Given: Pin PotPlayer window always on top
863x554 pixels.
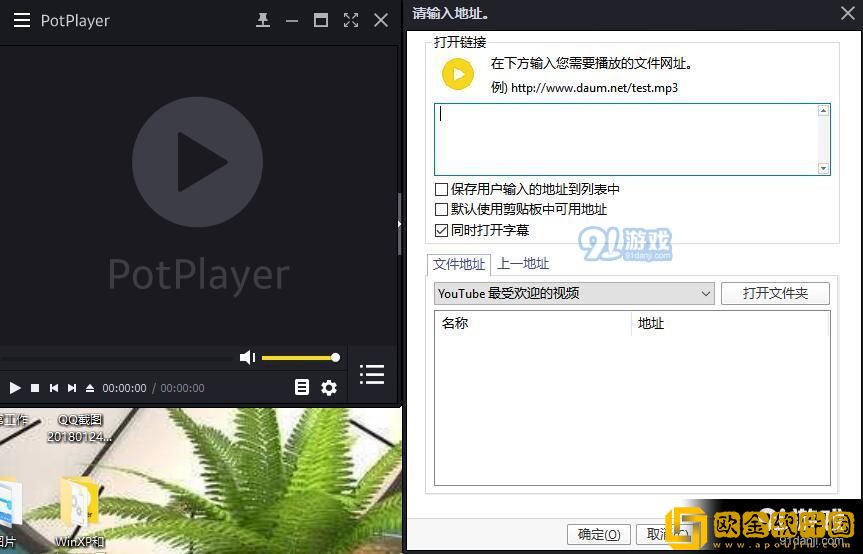Looking at the screenshot, I should 263,20.
